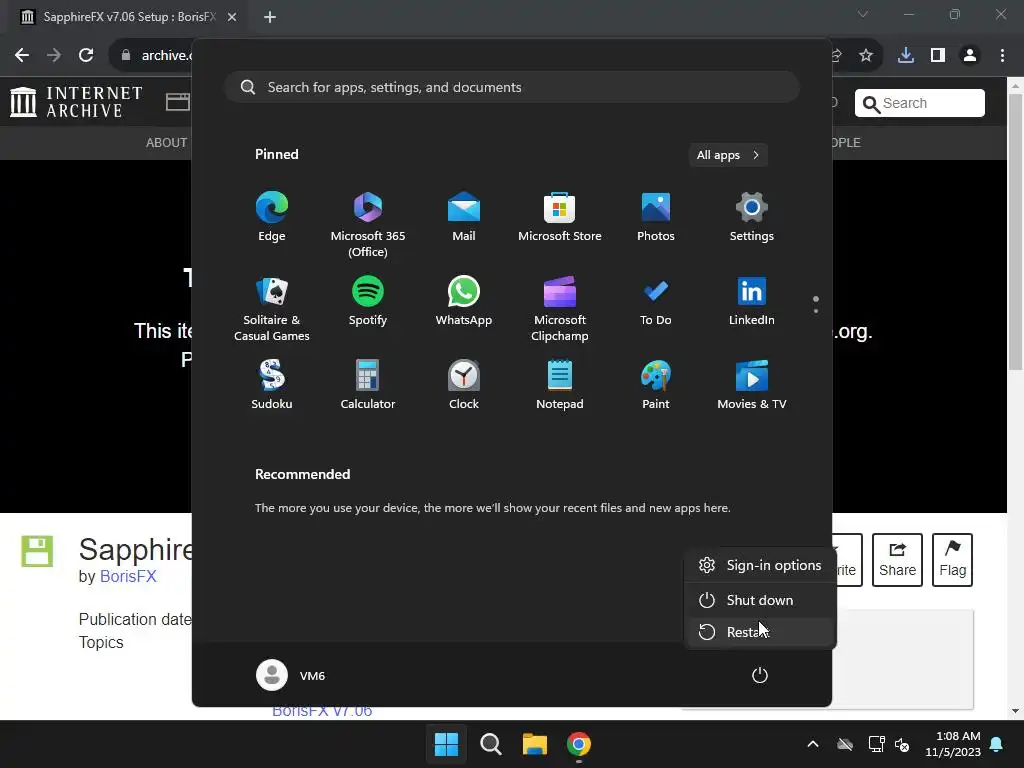The image size is (1024, 768).
Task: Open Chrome profile avatar
Action: [970, 56]
